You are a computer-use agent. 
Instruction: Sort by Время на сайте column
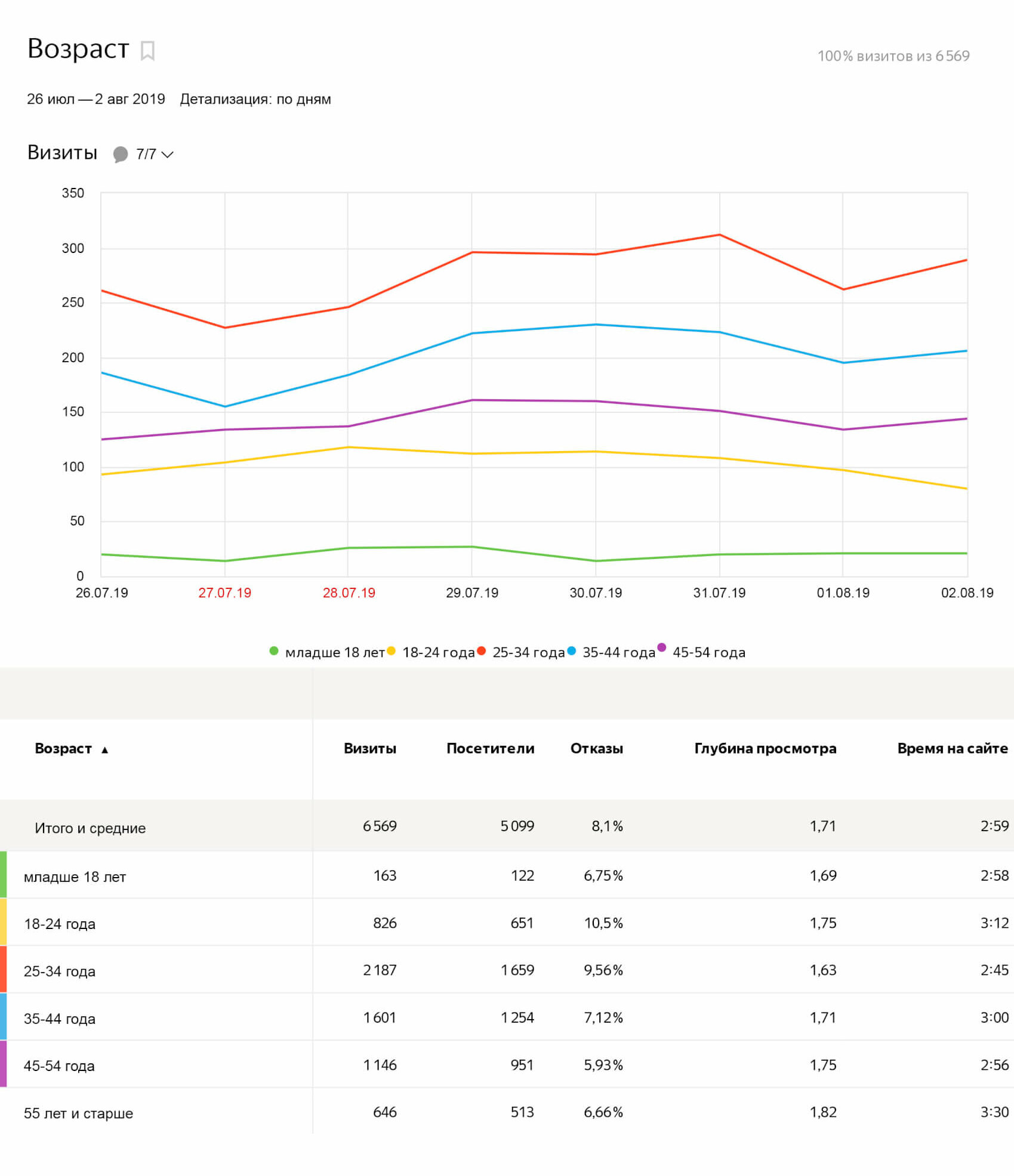pyautogui.click(x=952, y=748)
